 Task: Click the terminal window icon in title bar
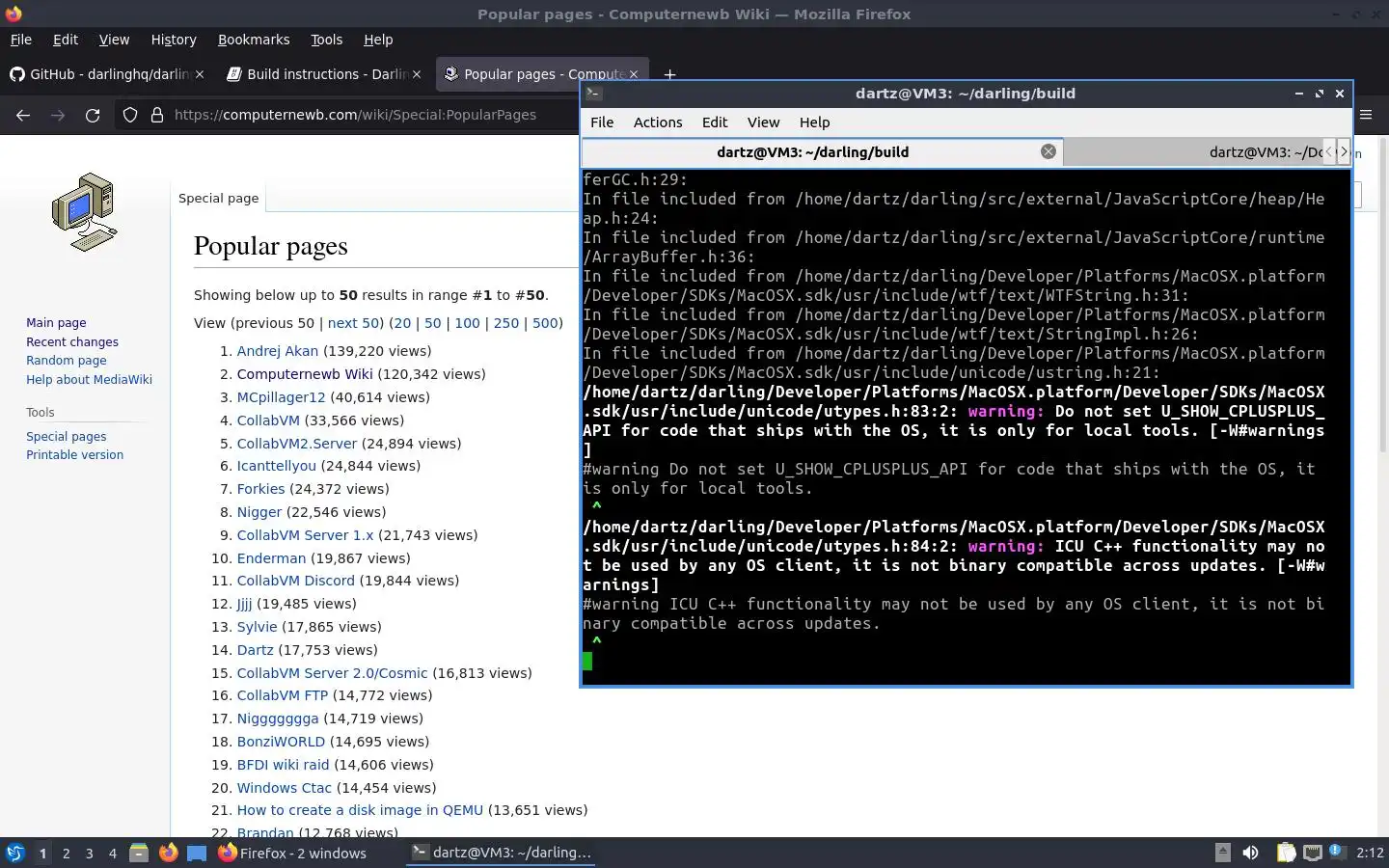click(594, 94)
